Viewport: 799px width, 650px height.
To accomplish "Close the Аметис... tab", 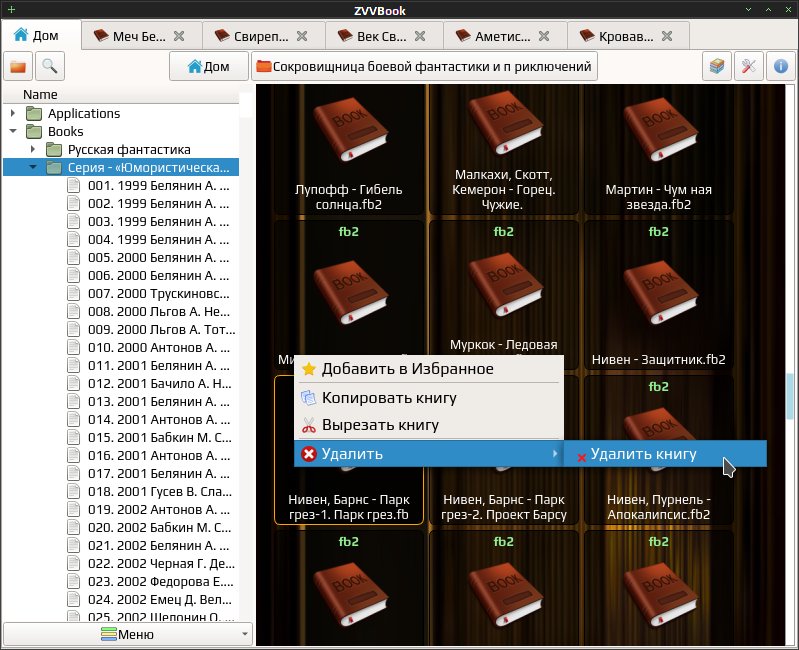I will pos(544,36).
